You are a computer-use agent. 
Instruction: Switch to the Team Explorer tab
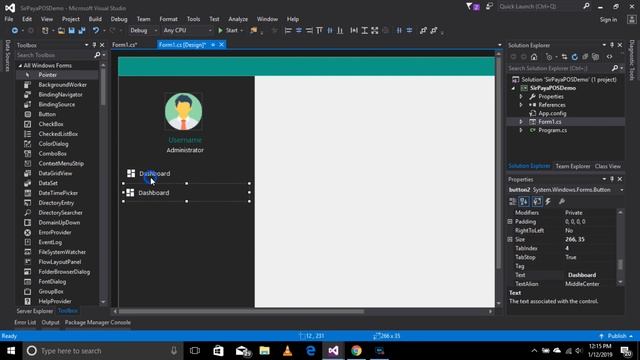pyautogui.click(x=573, y=166)
